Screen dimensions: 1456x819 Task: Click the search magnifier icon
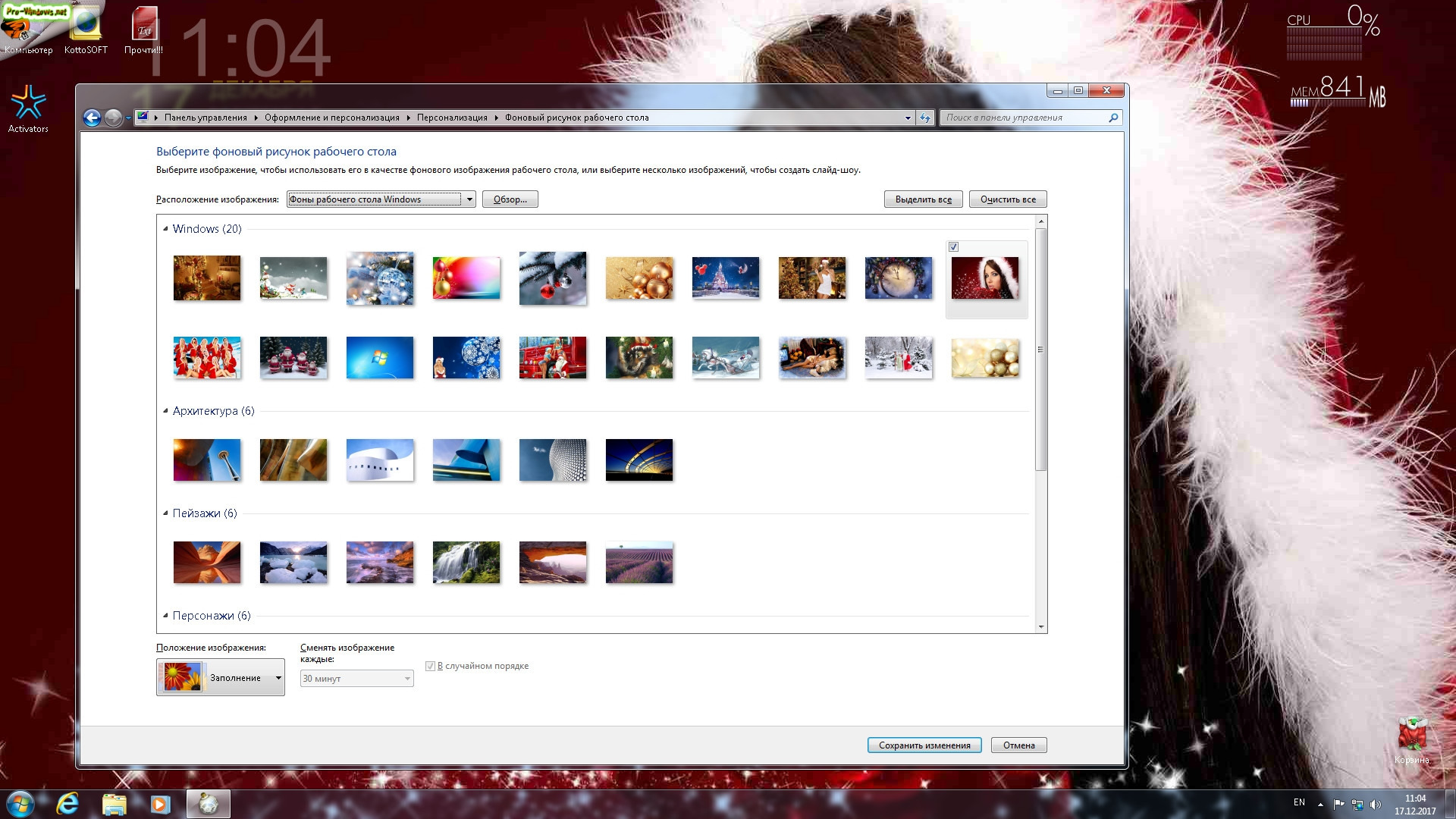(1113, 118)
